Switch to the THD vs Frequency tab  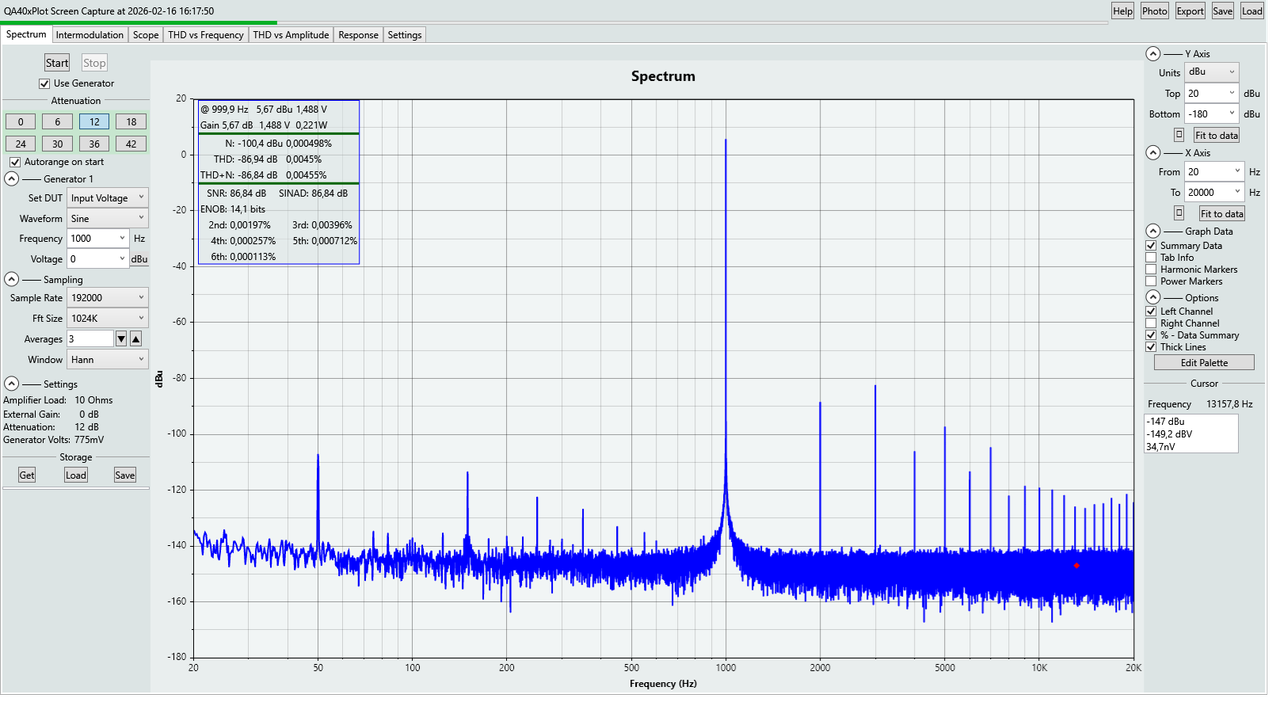204,34
